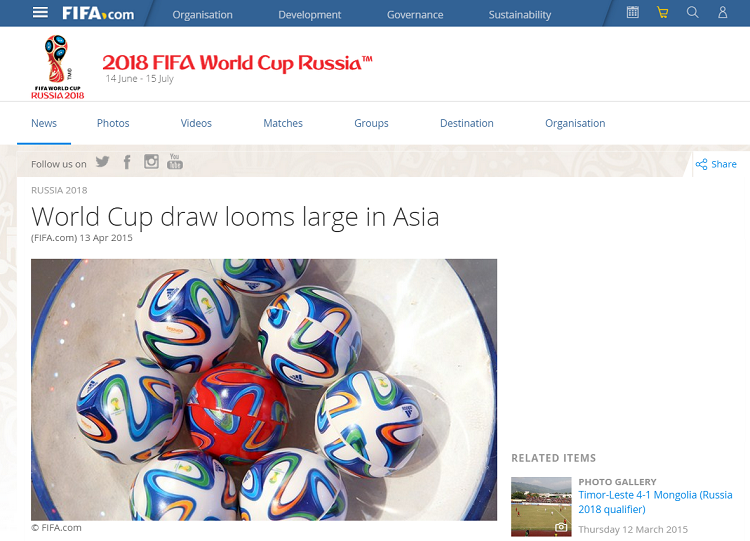Screen dimensions: 750x541
Task: Open the hamburger menu icon
Action: (x=40, y=12)
